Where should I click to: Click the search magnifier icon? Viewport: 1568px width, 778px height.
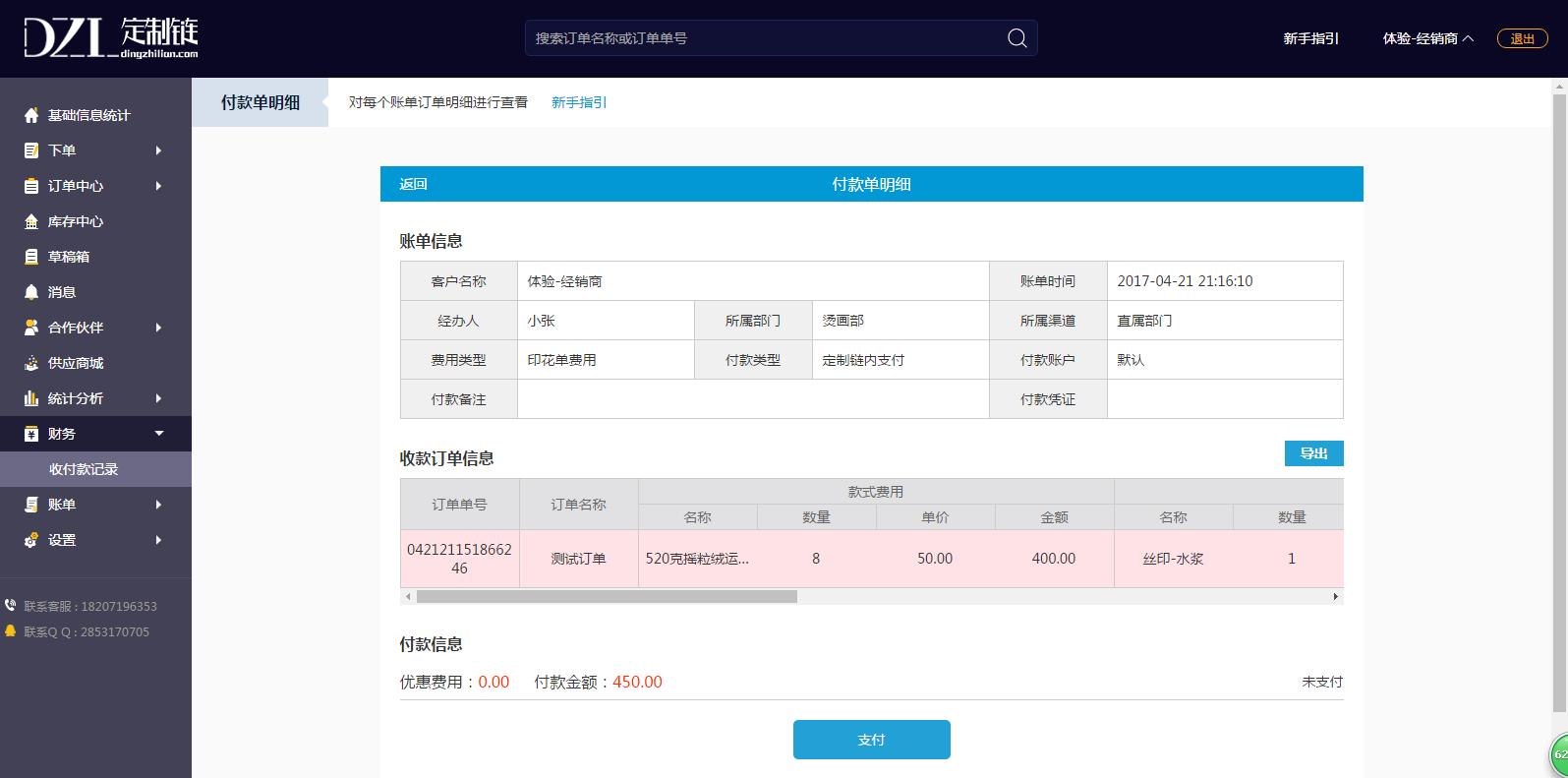[1016, 38]
